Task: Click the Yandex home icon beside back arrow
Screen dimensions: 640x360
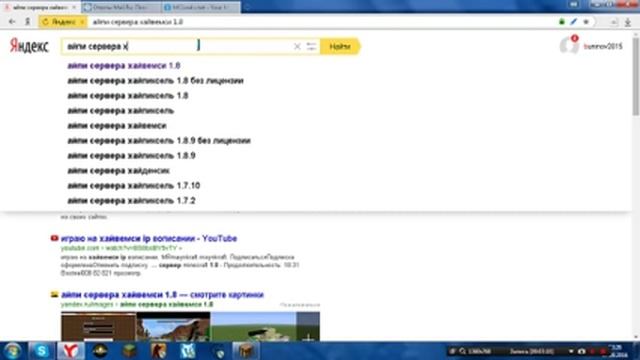Action: point(27,22)
